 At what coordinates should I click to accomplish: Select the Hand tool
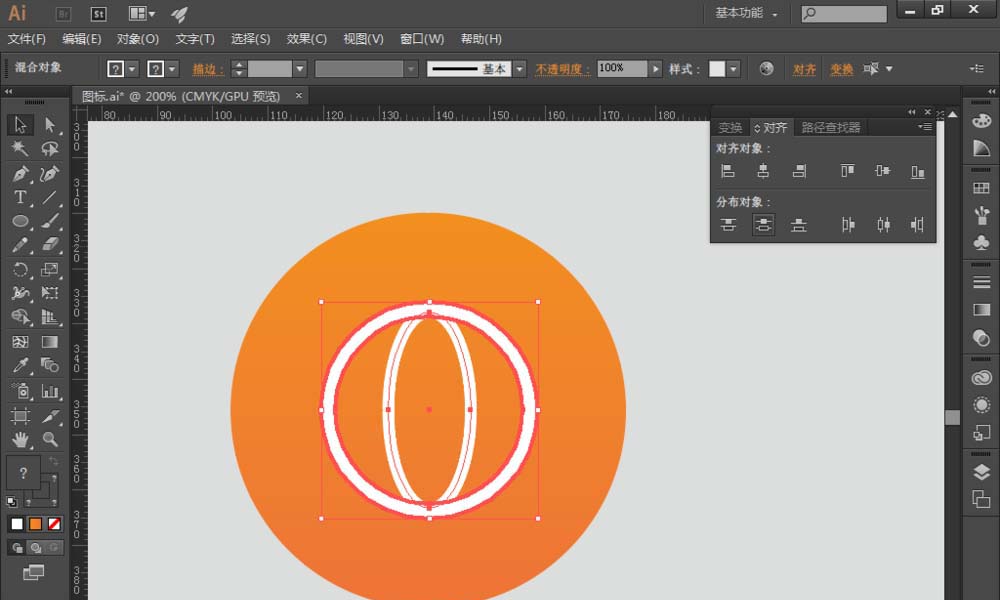pos(20,439)
